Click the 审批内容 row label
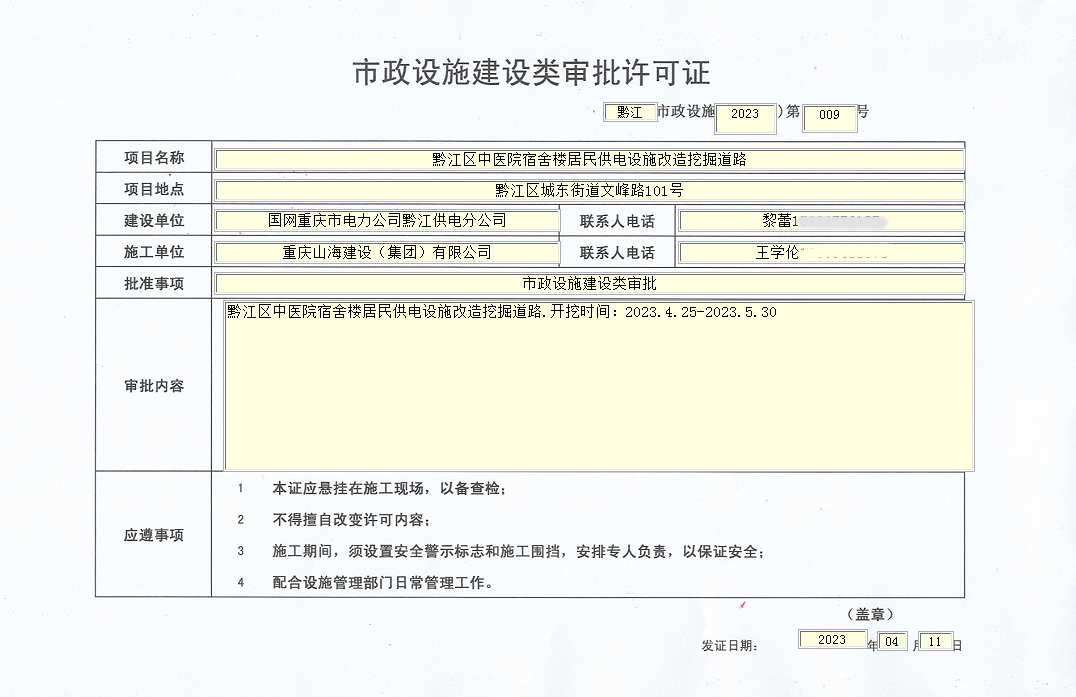 pyautogui.click(x=154, y=386)
